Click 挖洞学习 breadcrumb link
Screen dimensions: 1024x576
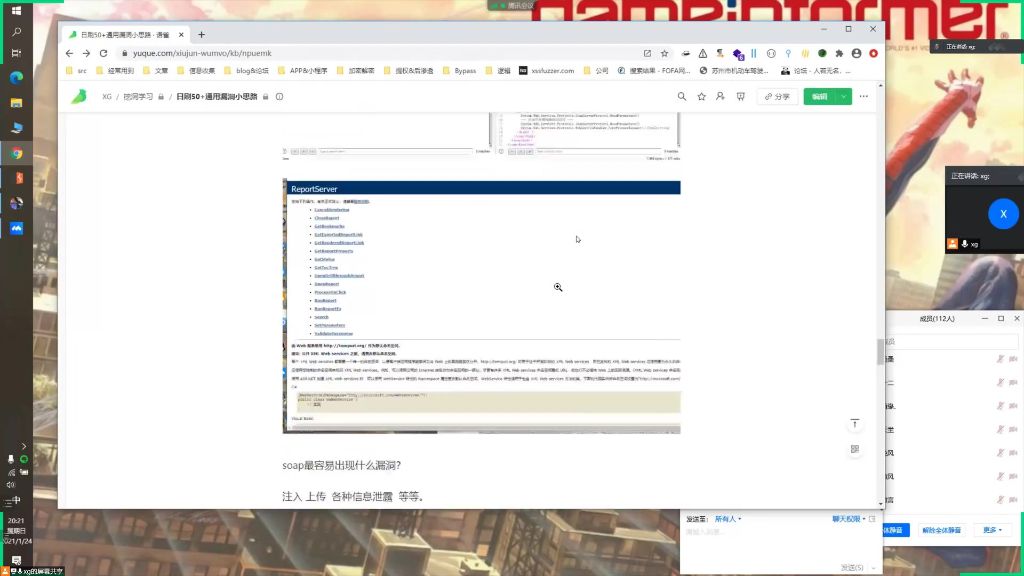click(x=138, y=97)
